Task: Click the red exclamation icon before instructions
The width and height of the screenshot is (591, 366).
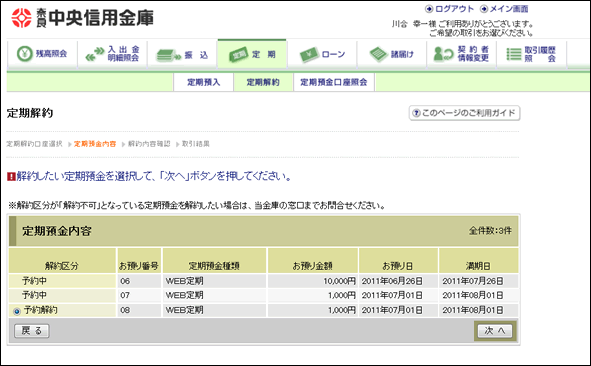Action: click(x=11, y=176)
